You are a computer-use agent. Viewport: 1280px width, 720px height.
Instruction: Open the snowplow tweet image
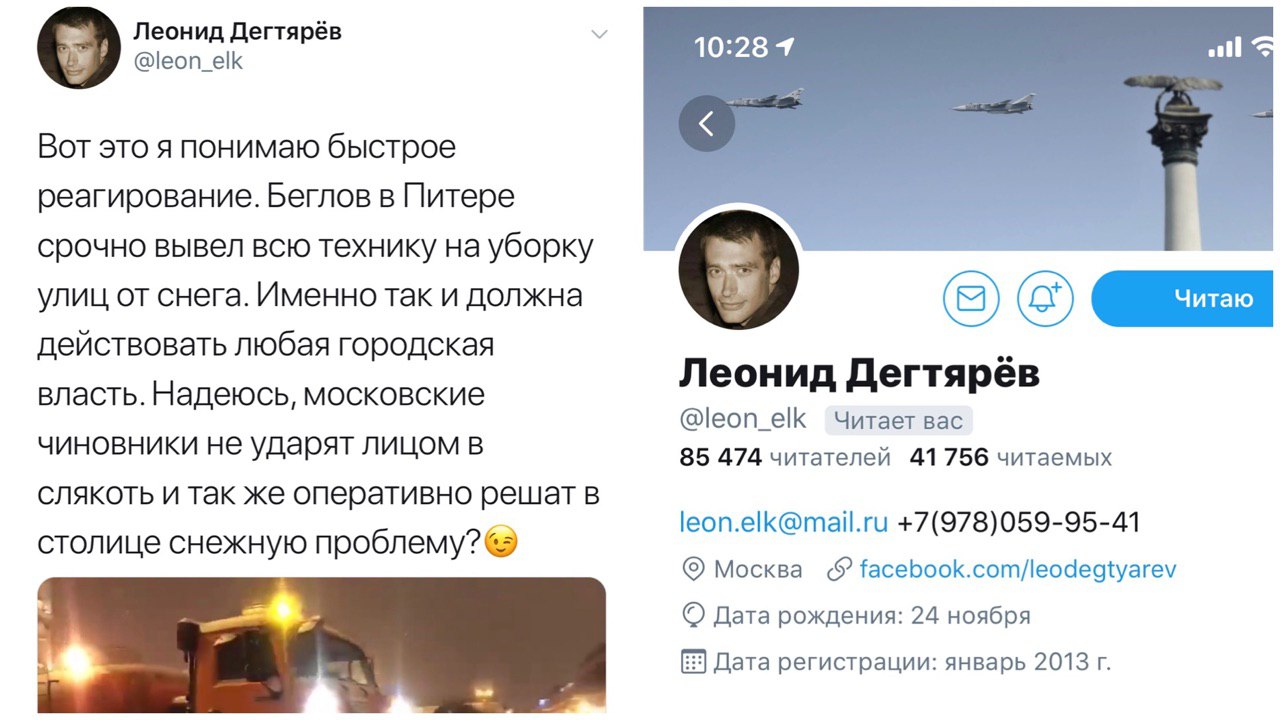coord(321,645)
